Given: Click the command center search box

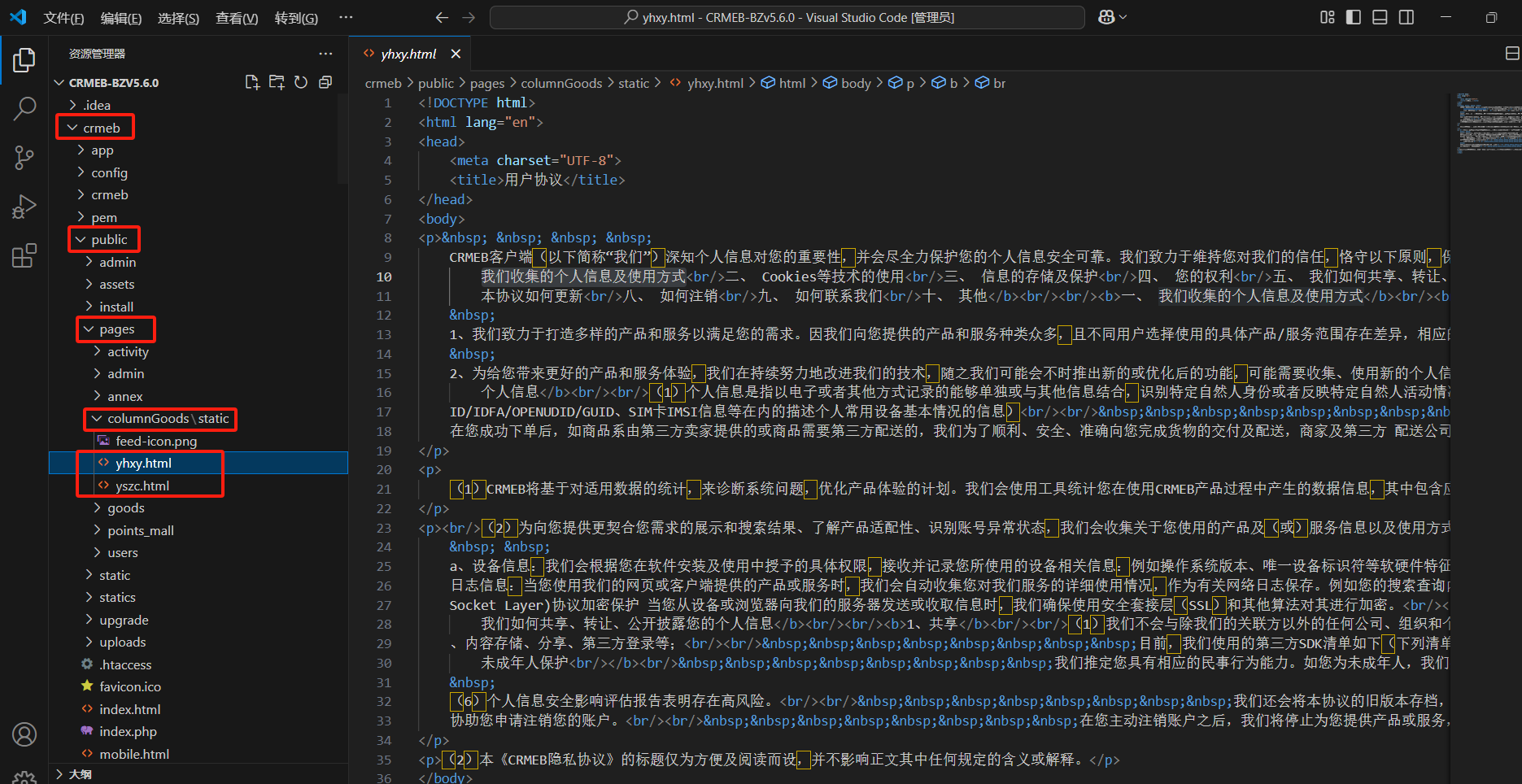Looking at the screenshot, I should tap(787, 17).
